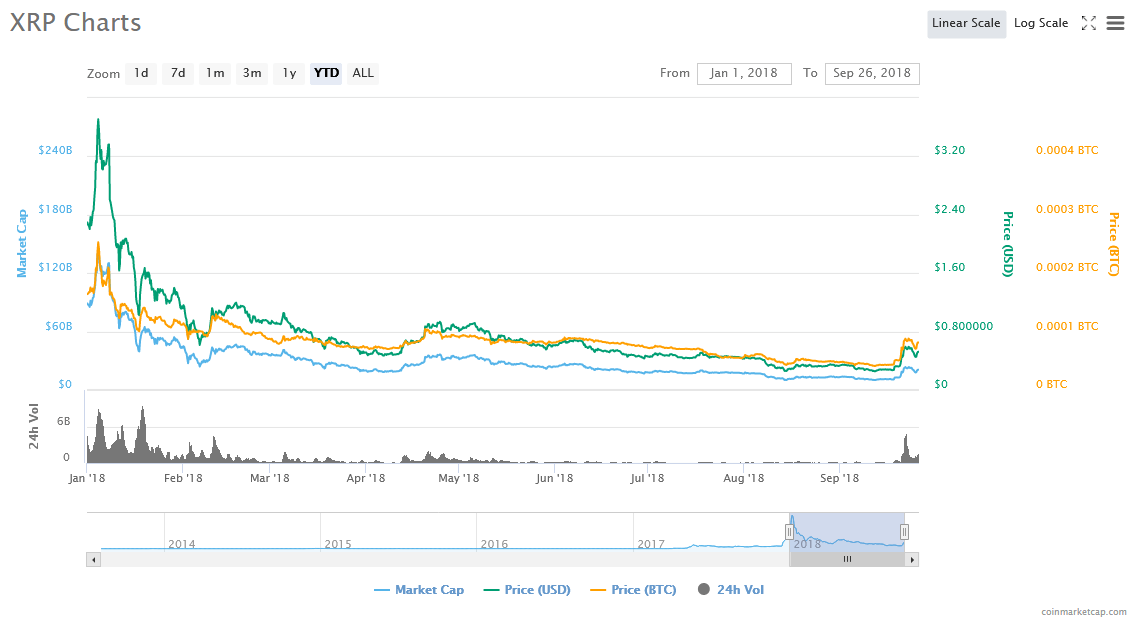Toggle Market Cap series in legend
The width and height of the screenshot is (1137, 620).
point(419,590)
